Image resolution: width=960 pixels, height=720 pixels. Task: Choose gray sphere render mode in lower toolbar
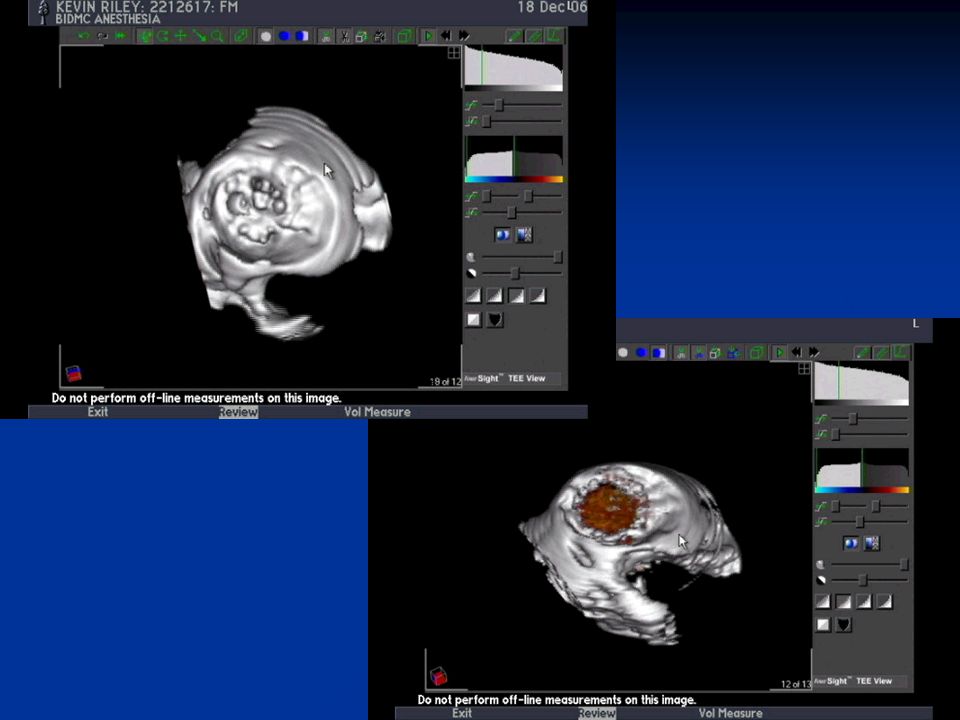tap(623, 353)
